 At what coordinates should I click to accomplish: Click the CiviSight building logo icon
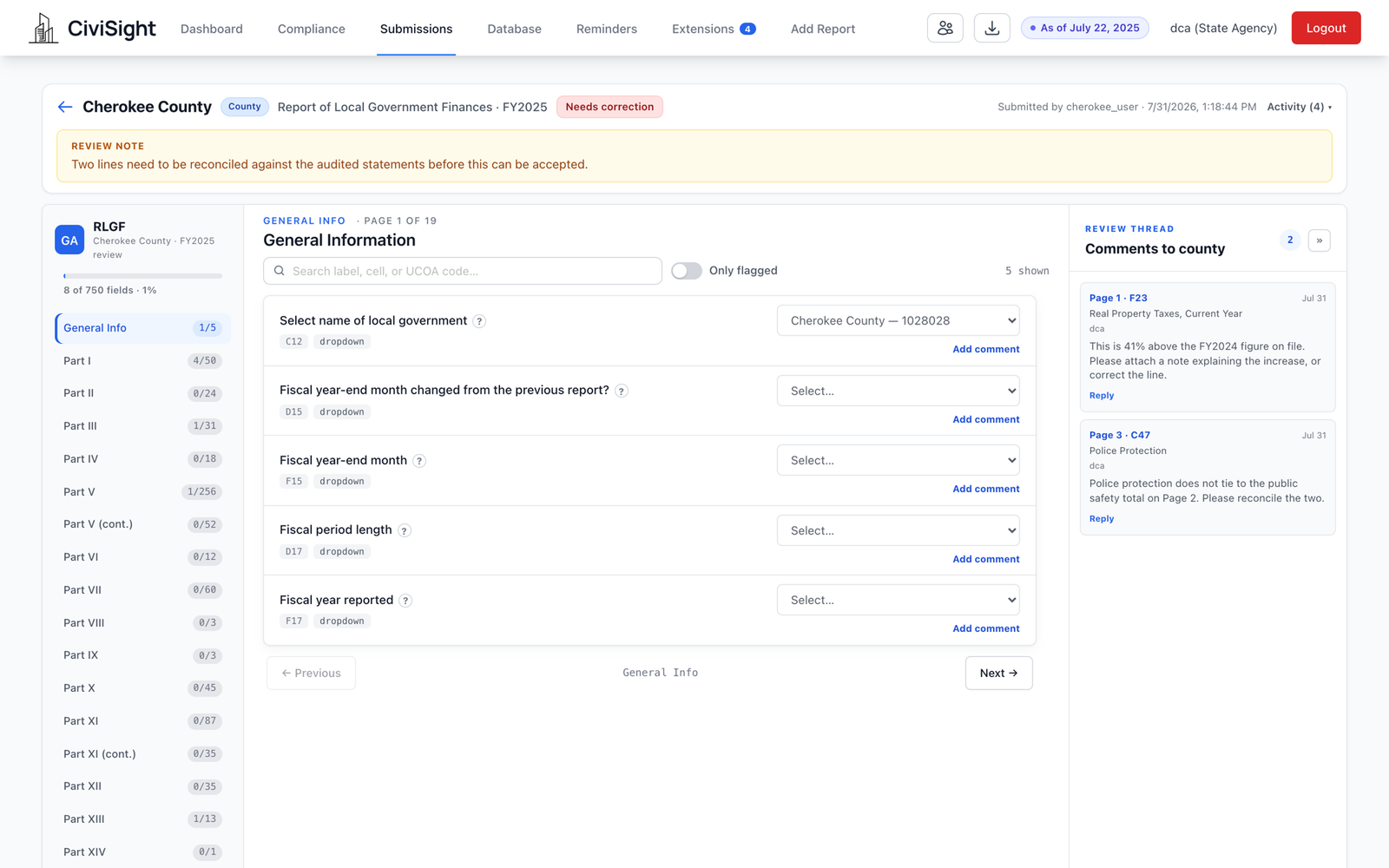tap(43, 29)
